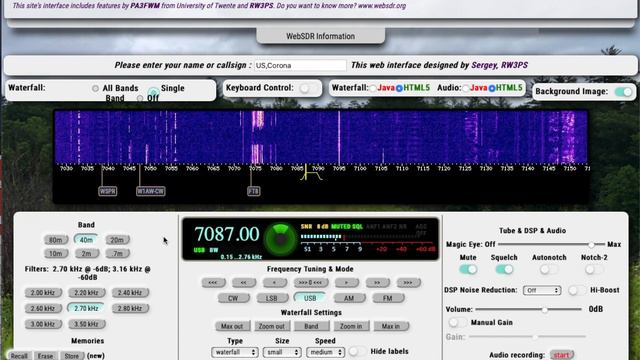Select the 40m band button
The image size is (640, 360).
pos(86,240)
